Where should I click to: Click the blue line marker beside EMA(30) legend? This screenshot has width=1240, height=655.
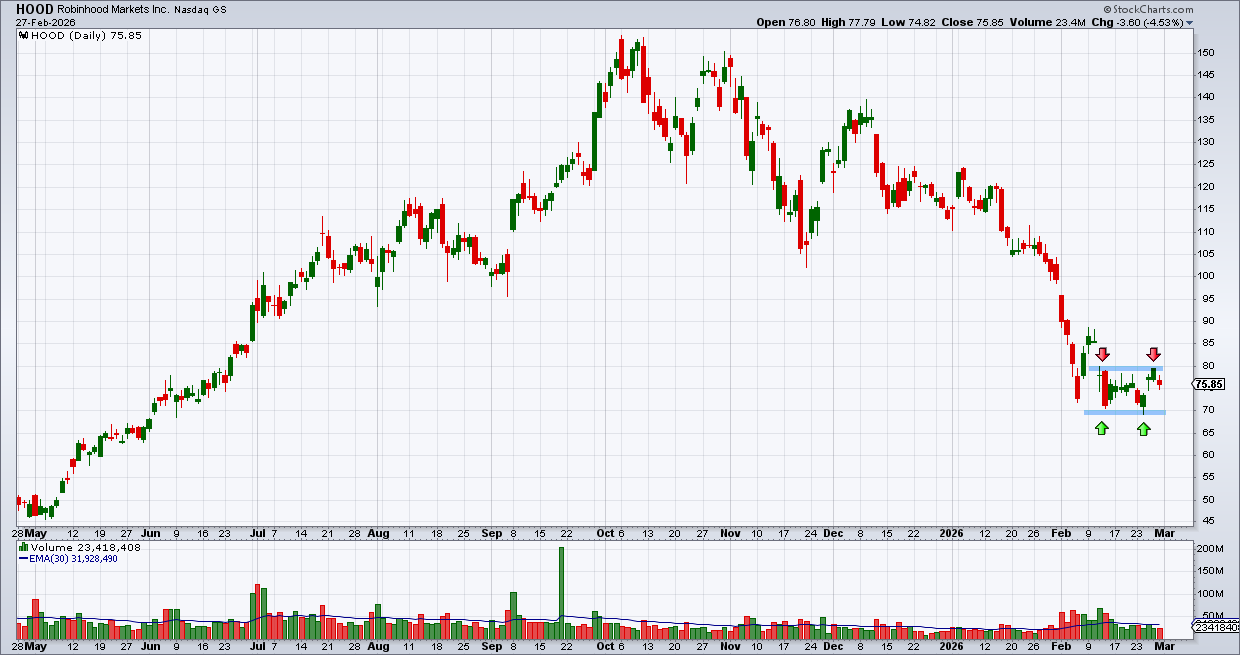[24, 559]
